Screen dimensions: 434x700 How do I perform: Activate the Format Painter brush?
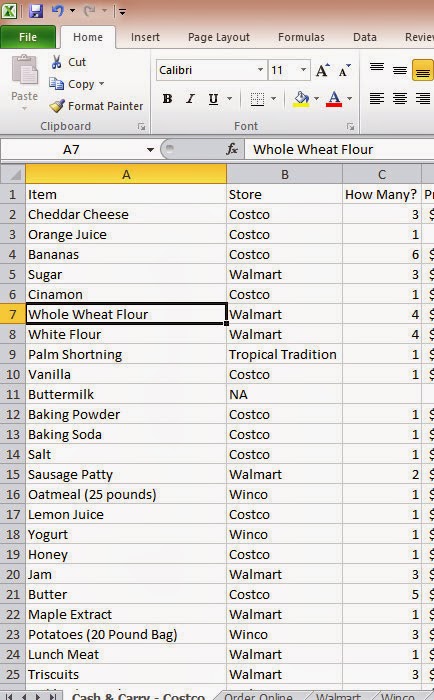(57, 106)
